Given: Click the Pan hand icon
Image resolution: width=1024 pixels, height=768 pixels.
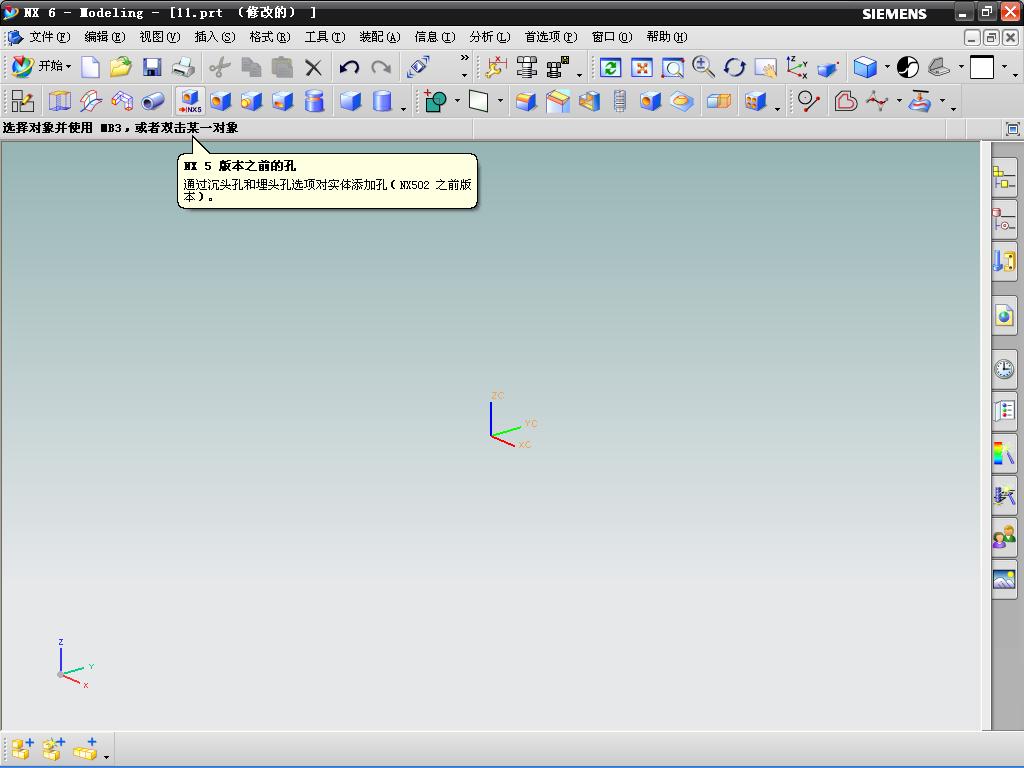Looking at the screenshot, I should coord(765,67).
